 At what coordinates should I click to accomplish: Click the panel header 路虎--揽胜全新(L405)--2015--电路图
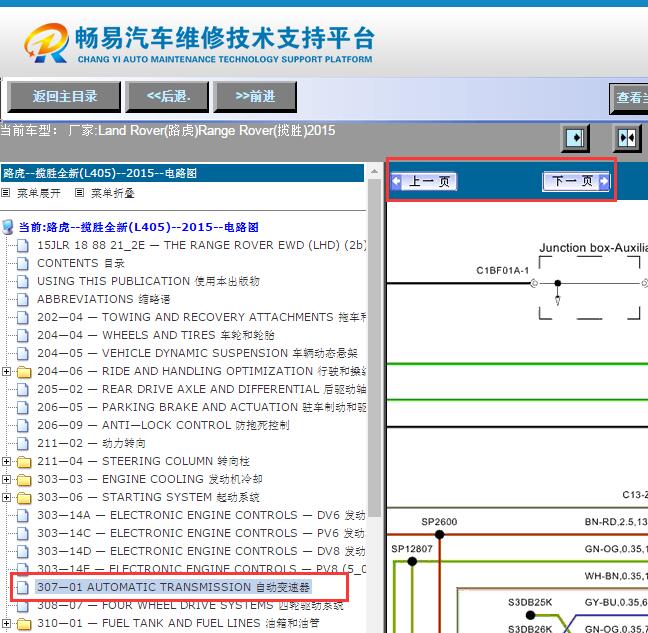point(182,173)
